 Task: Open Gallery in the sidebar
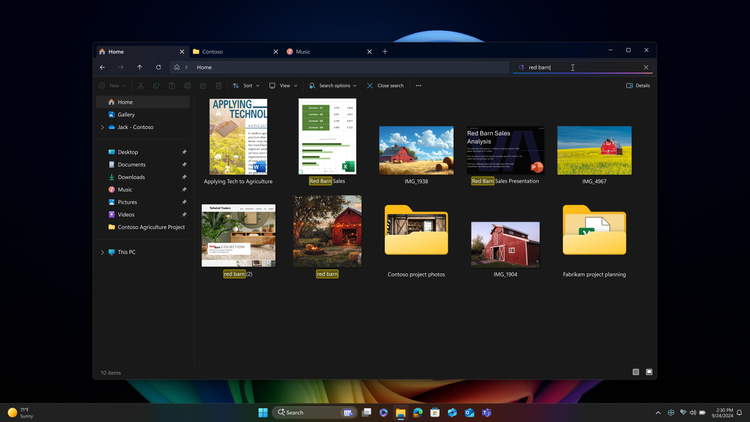pos(125,114)
